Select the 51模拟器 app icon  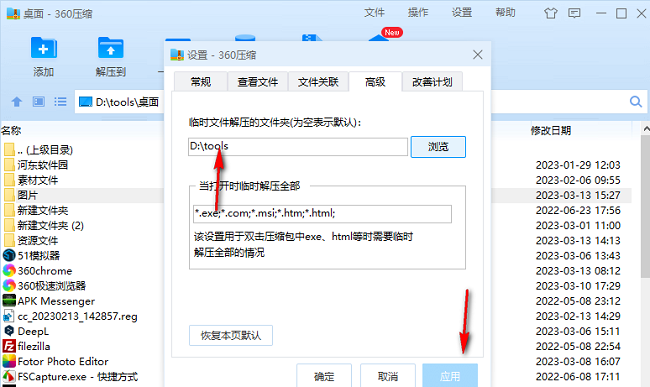(x=9, y=256)
